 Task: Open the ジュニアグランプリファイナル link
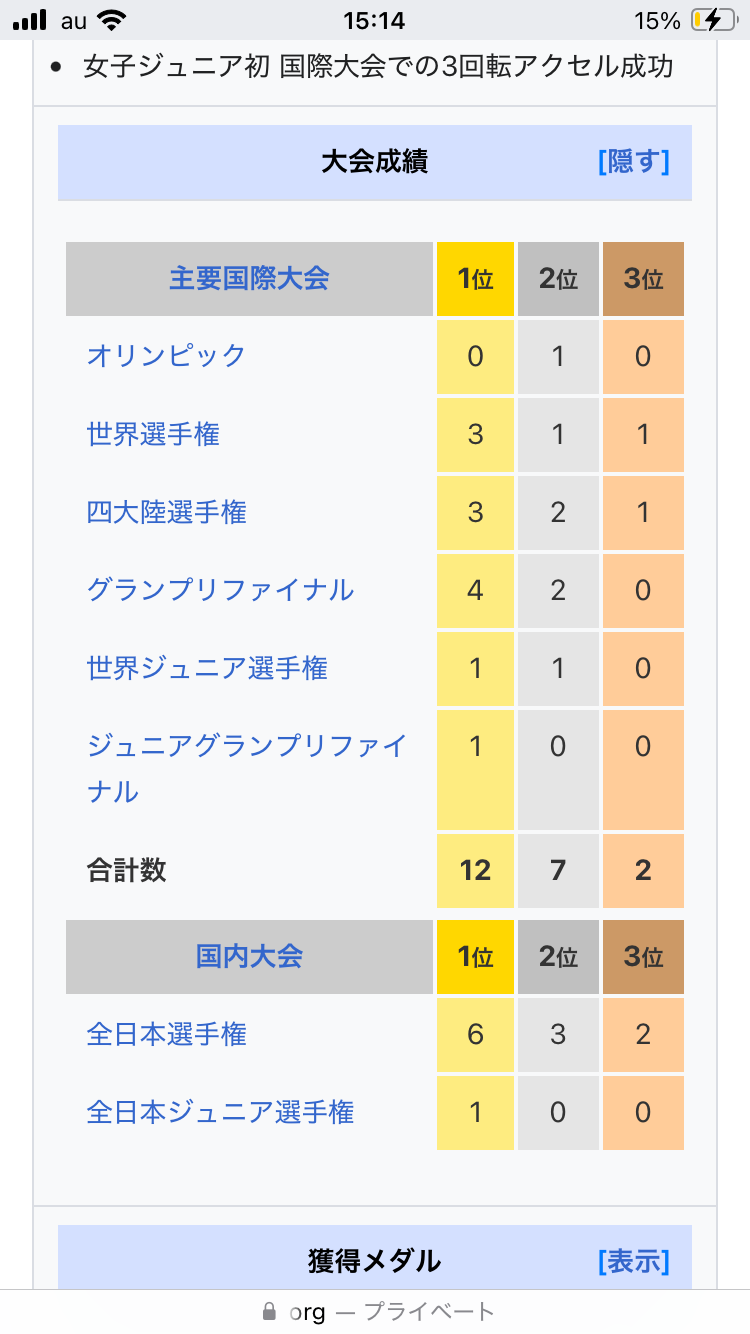click(246, 747)
